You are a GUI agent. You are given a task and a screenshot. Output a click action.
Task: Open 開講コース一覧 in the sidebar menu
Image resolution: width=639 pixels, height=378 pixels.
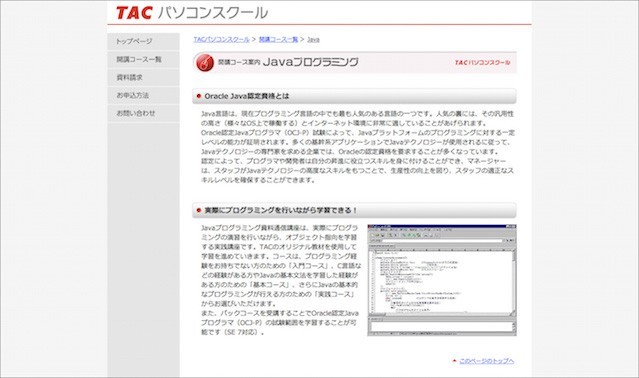(x=143, y=59)
